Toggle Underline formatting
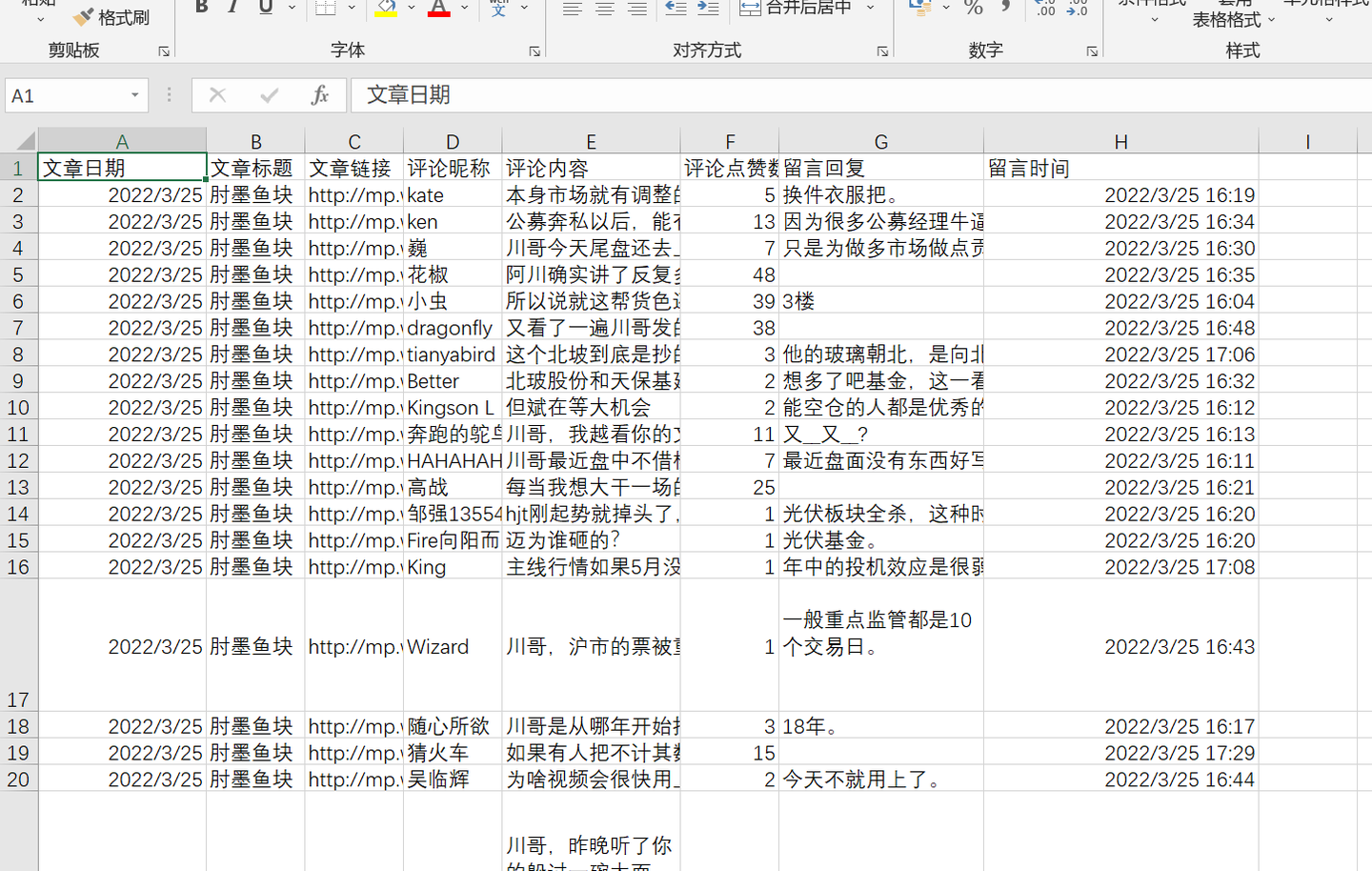Image resolution: width=1372 pixels, height=871 pixels. [266, 8]
